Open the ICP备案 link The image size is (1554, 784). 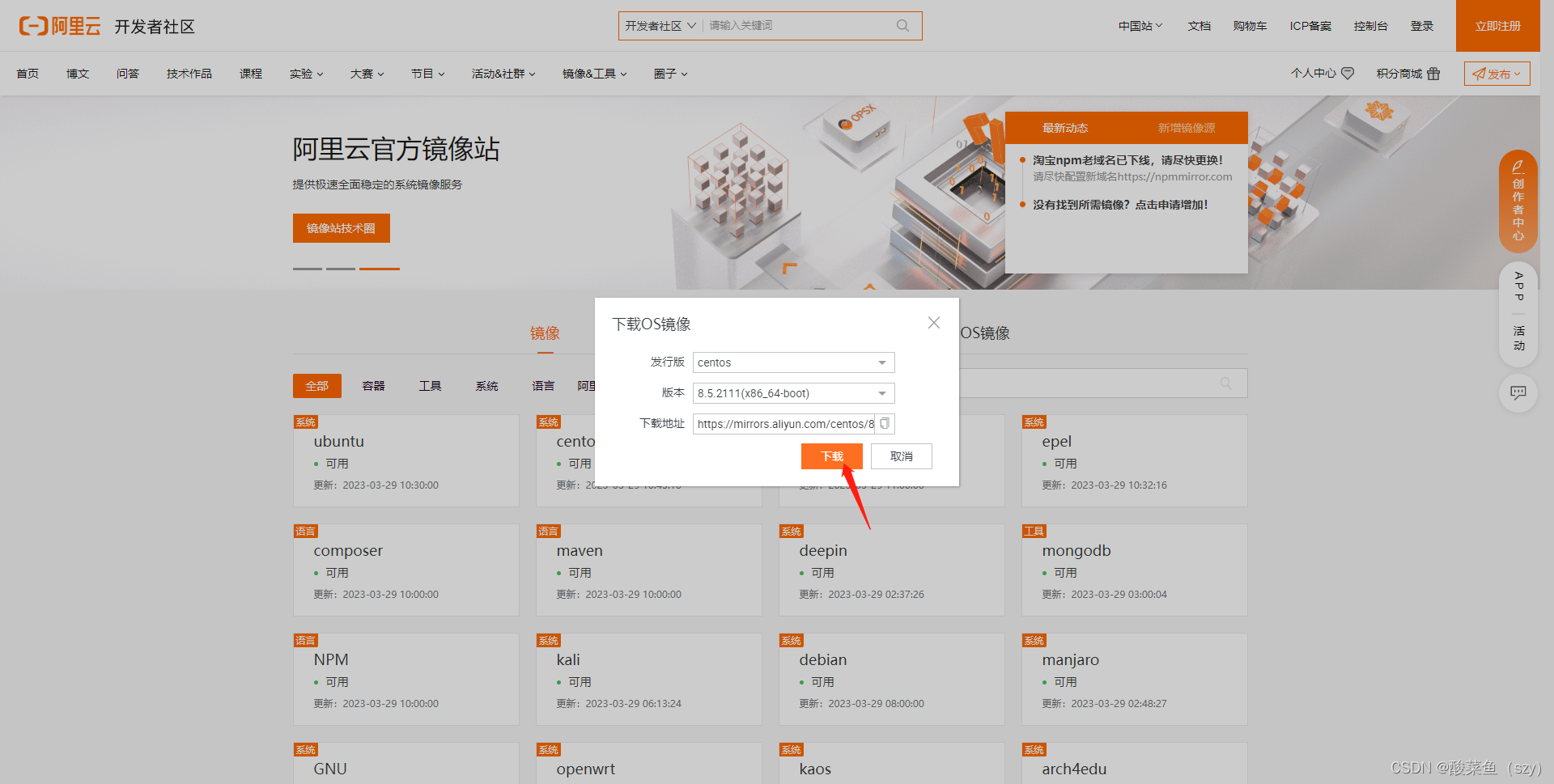pyautogui.click(x=1310, y=26)
